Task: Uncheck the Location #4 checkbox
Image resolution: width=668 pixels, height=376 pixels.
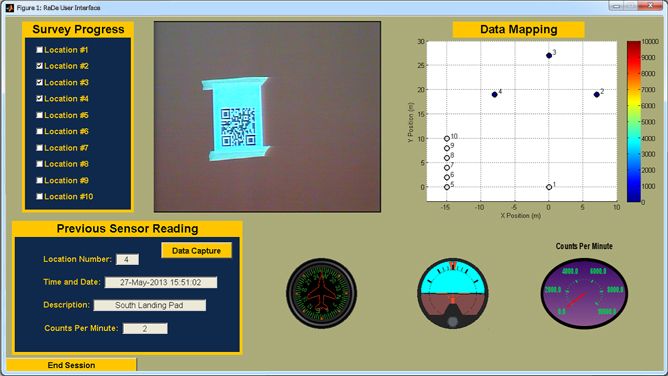Action: (40, 98)
